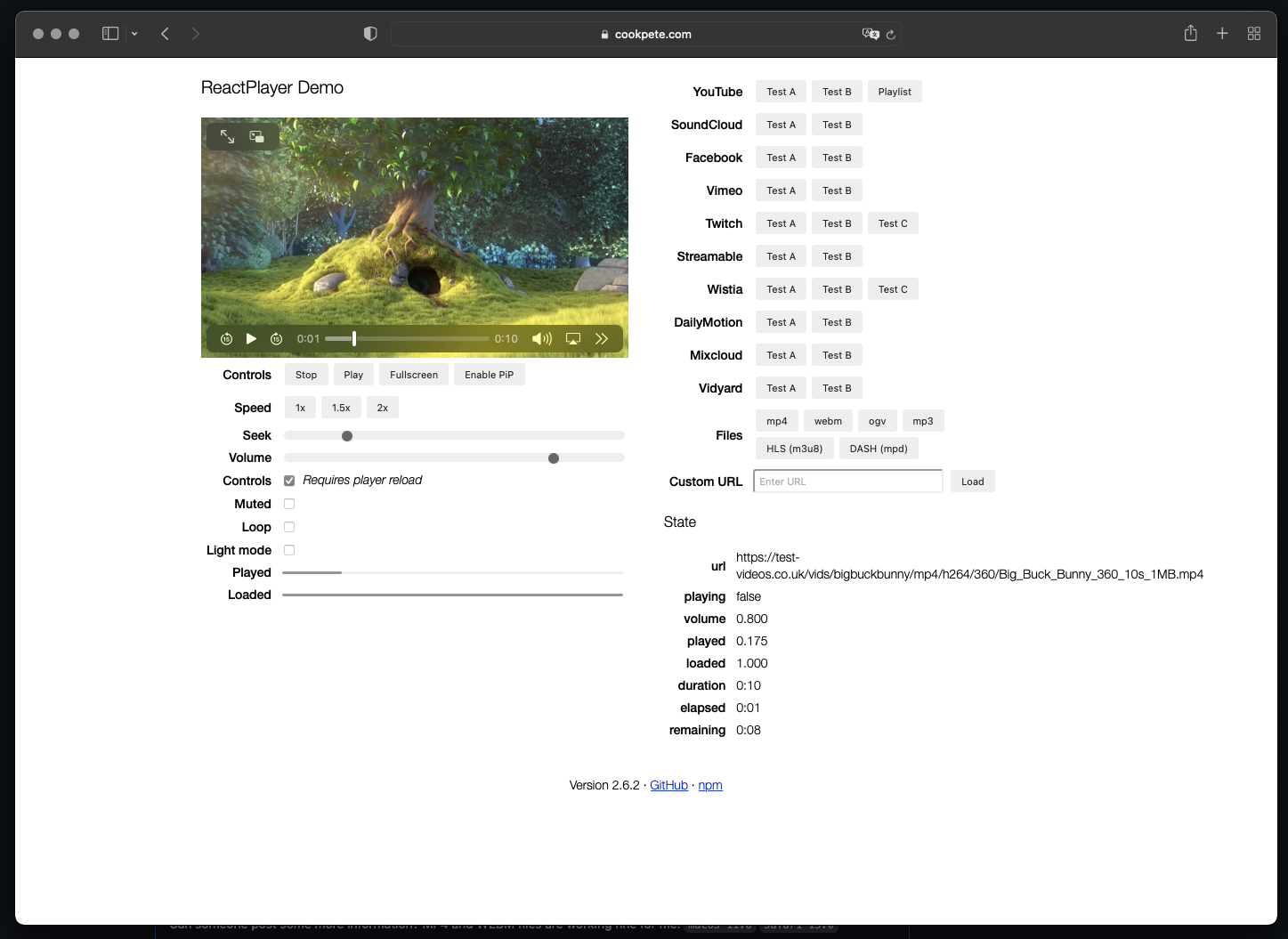Skip forward 15 seconds in the player
This screenshot has width=1288, height=939.
pos(276,338)
